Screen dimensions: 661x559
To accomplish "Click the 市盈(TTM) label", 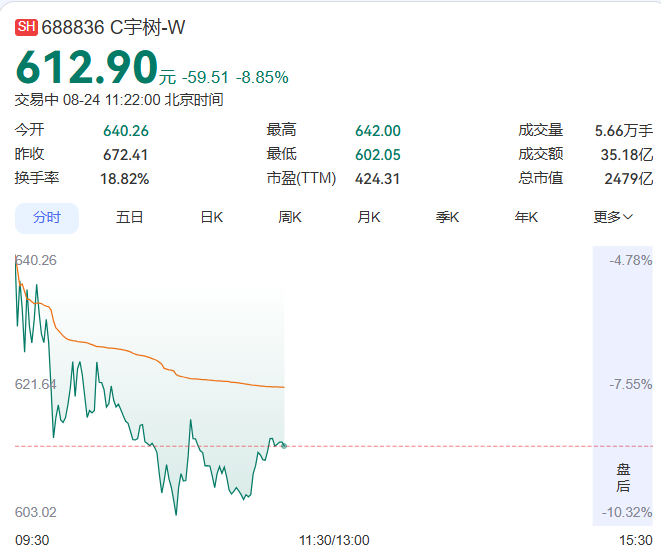I will pyautogui.click(x=301, y=178).
